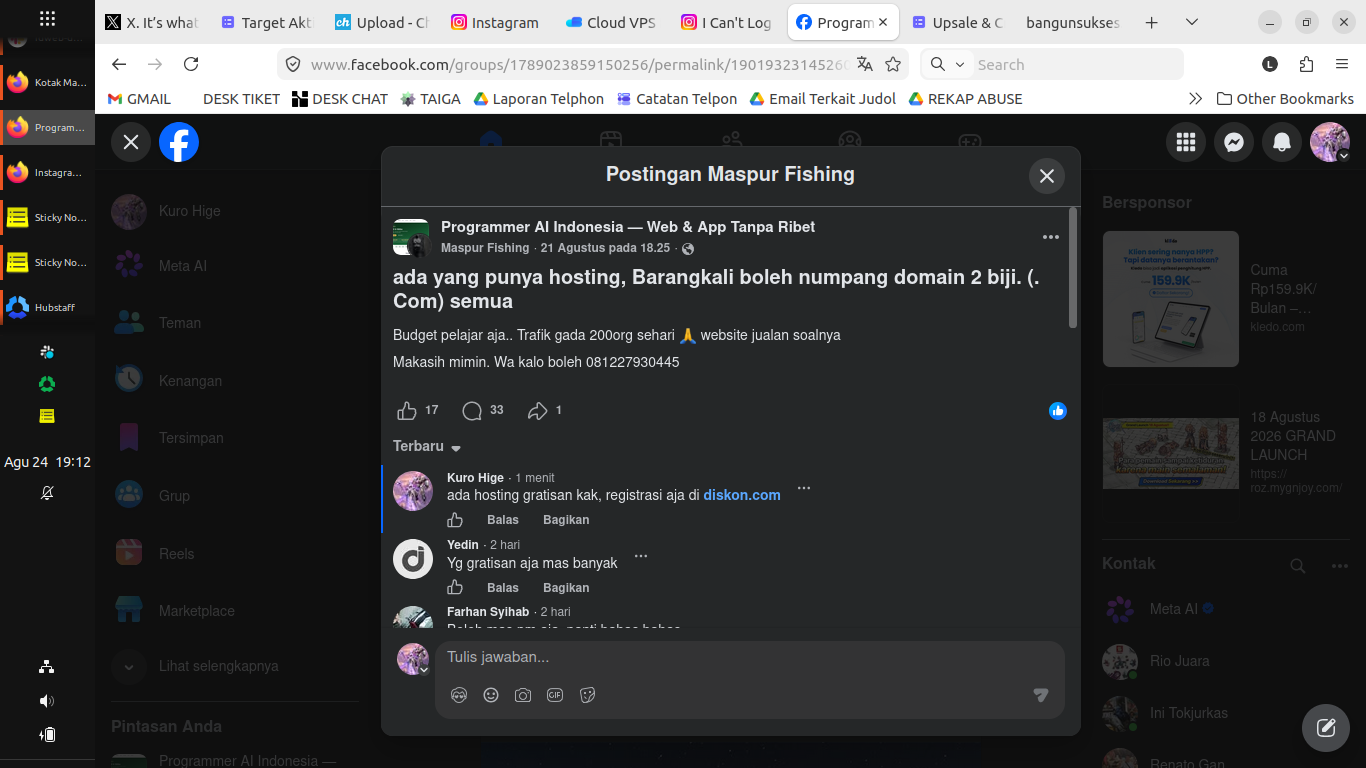Open the blue like reactions icon

click(x=1058, y=410)
